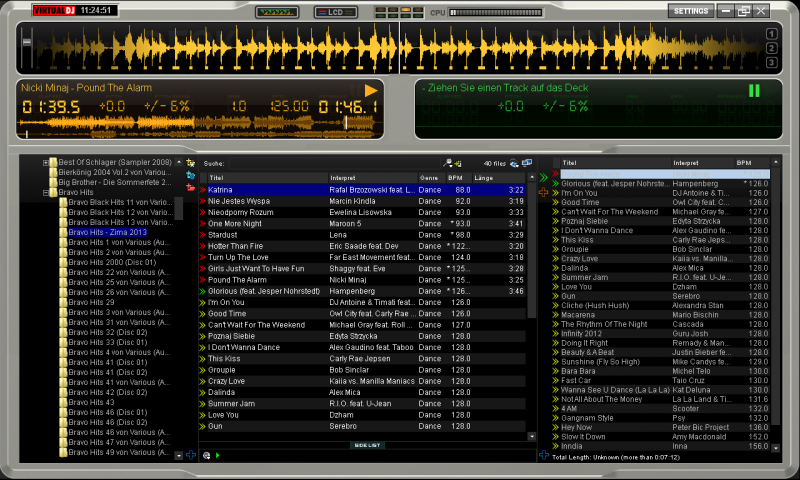Toggle the LCD color scheme button

[336, 12]
